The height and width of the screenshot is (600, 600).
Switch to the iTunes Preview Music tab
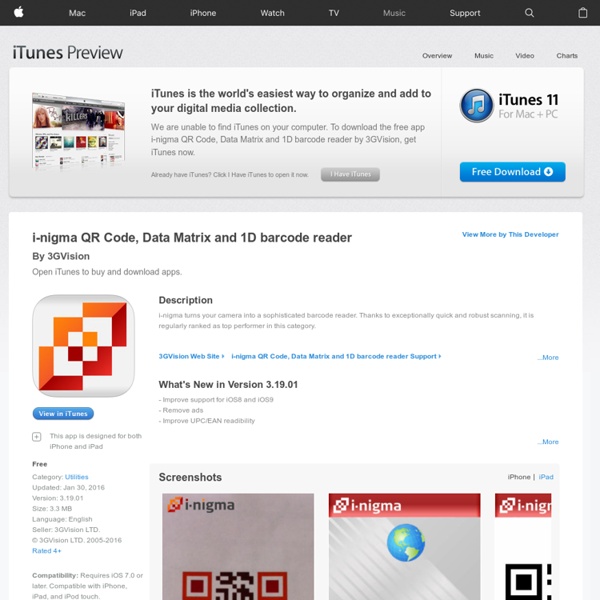pos(484,55)
